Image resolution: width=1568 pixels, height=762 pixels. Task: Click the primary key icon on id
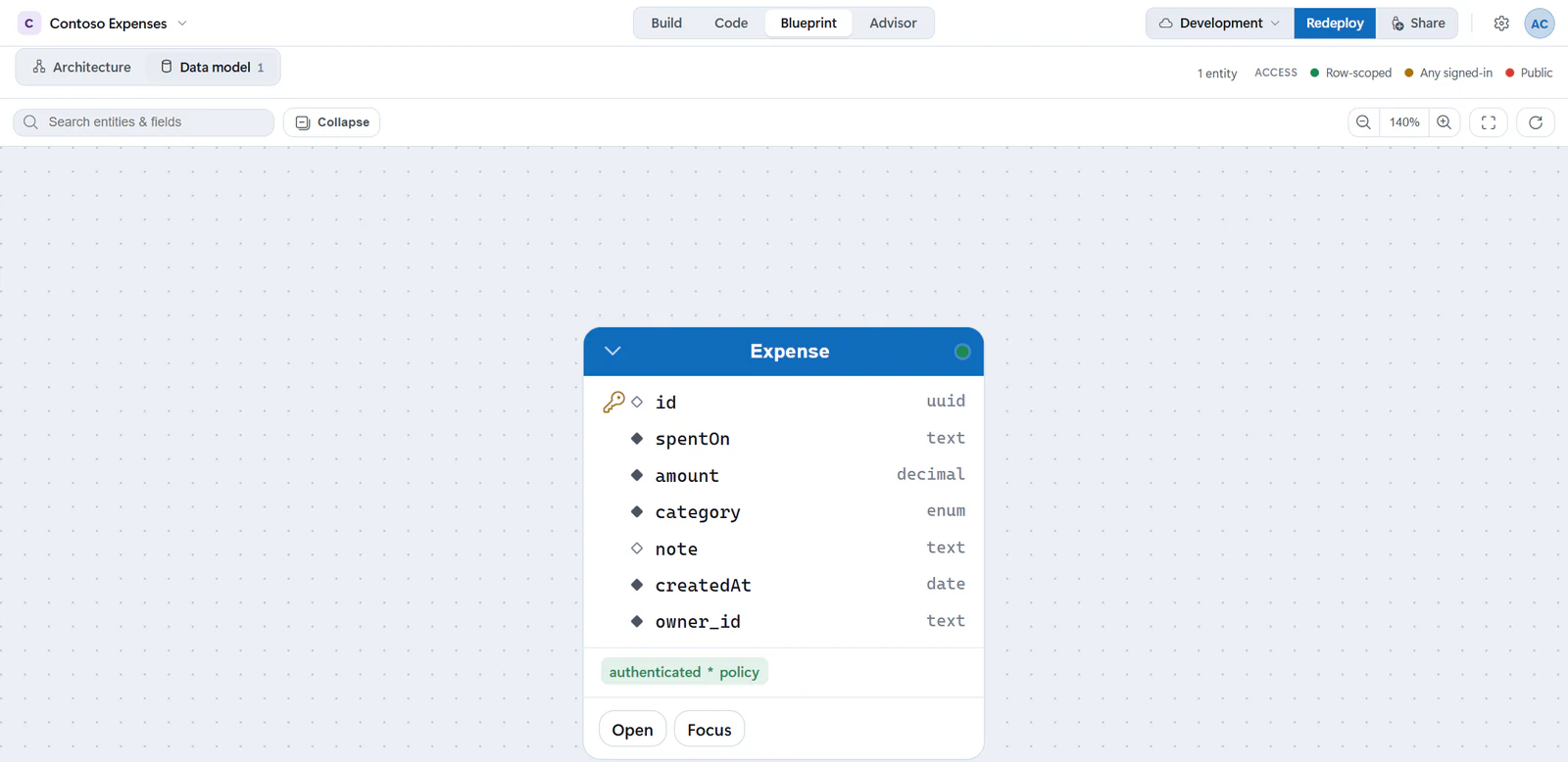613,402
